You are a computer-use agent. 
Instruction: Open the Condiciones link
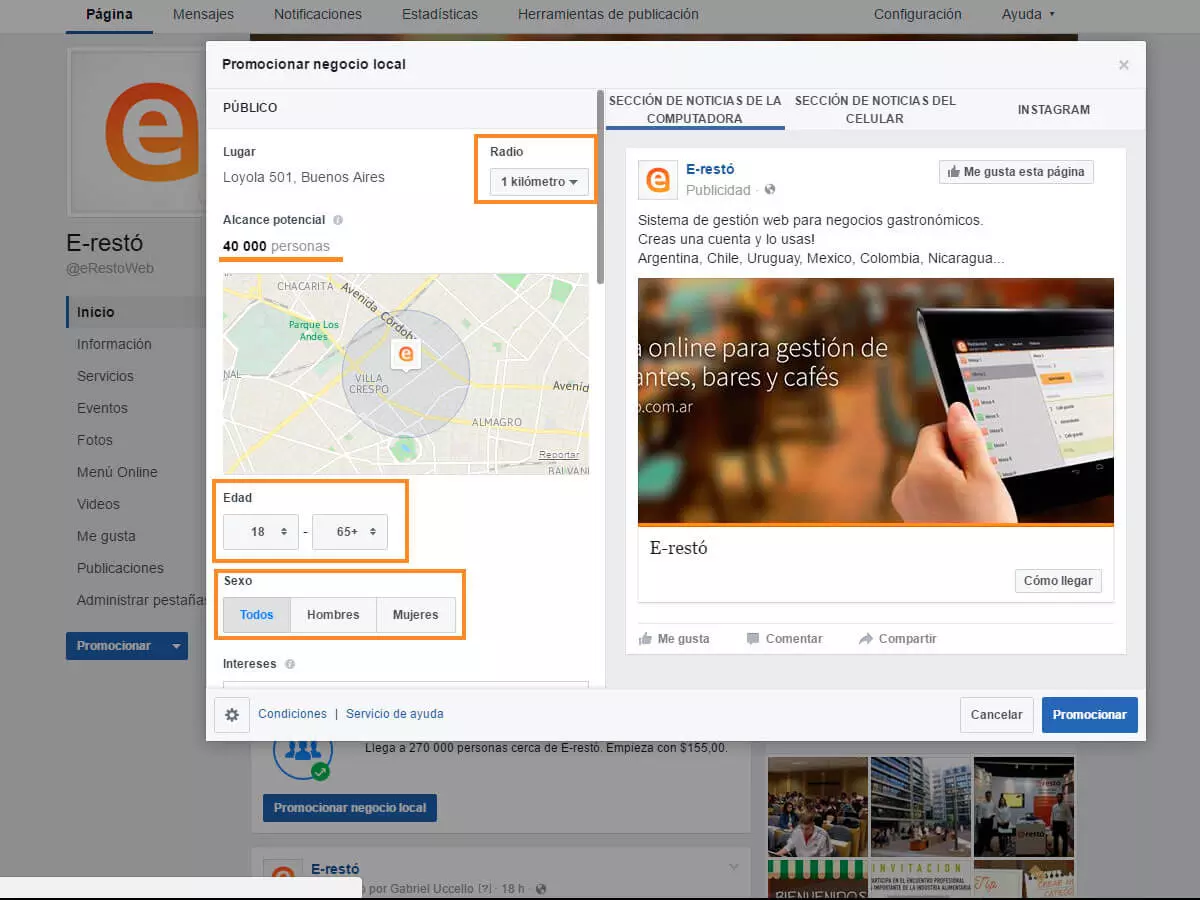click(292, 714)
